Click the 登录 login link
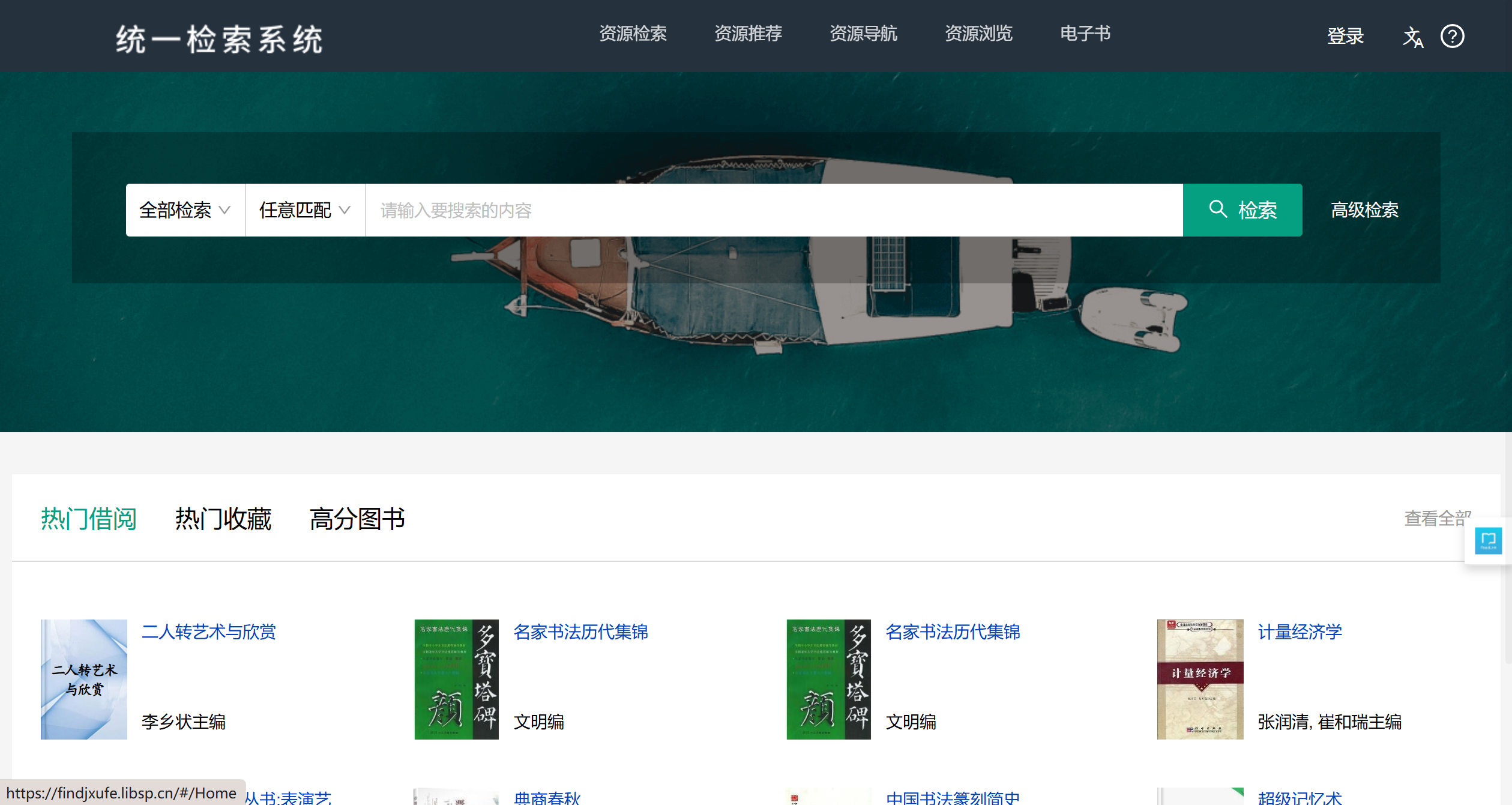This screenshot has height=805, width=1512. tap(1345, 36)
